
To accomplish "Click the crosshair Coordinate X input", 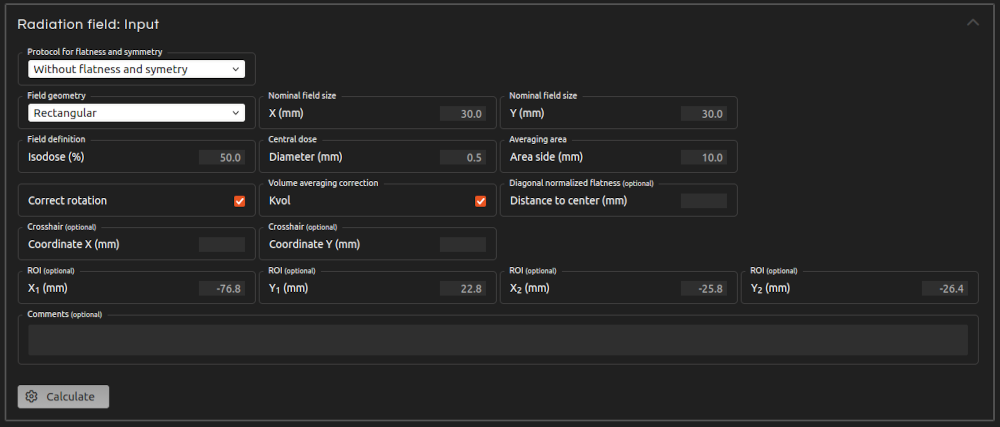I will (x=222, y=244).
